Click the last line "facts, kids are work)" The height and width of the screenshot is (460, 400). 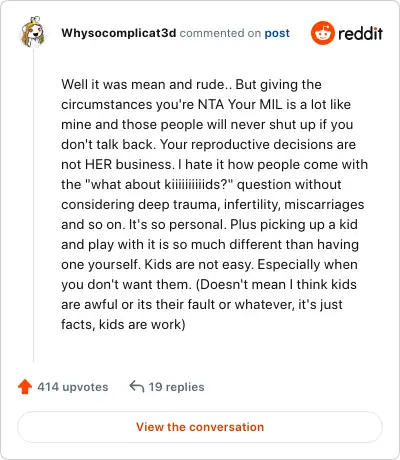coord(123,324)
